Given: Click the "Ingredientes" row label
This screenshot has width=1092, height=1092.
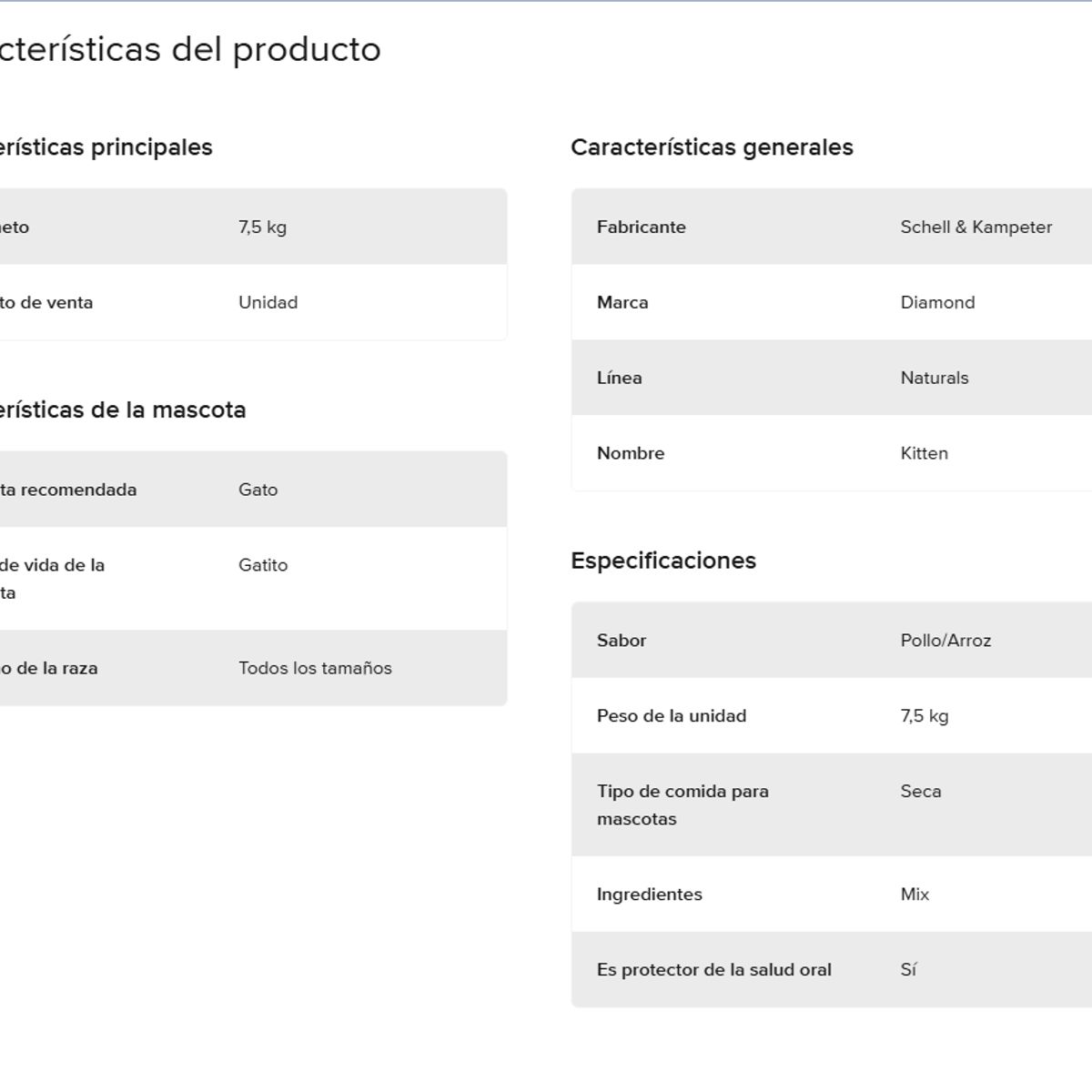Looking at the screenshot, I should click(650, 895).
